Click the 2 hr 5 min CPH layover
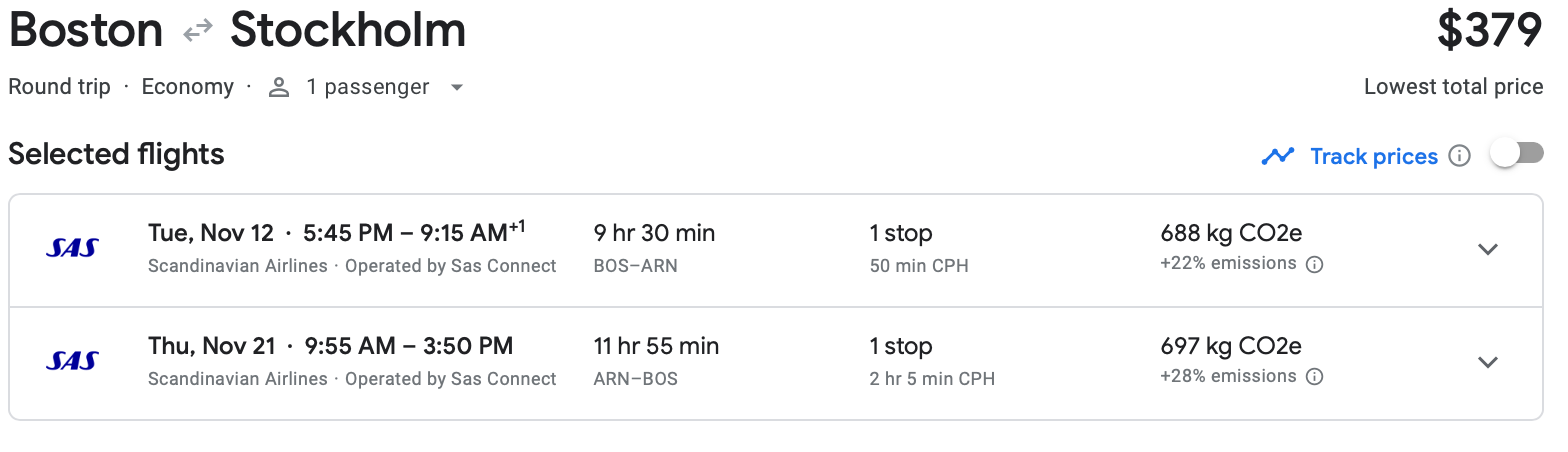The width and height of the screenshot is (1568, 452). point(932,379)
